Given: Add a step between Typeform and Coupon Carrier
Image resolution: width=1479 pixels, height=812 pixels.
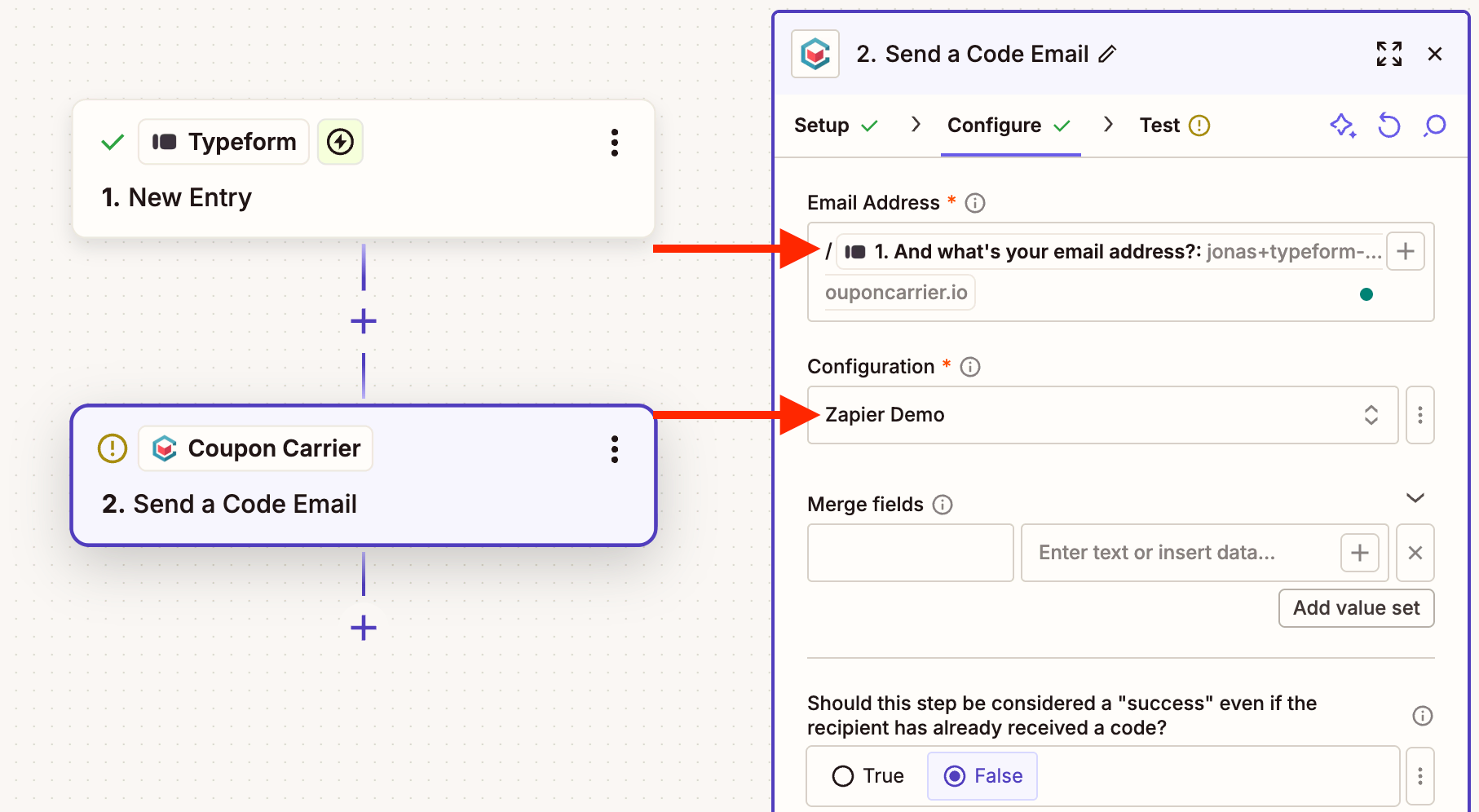Looking at the screenshot, I should [364, 321].
